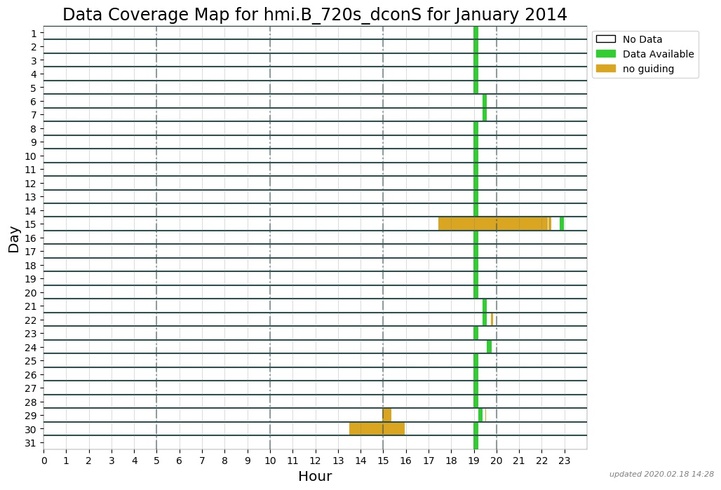Viewport: 721px width, 490px height.
Task: Click the chart title text
Action: coord(315,14)
